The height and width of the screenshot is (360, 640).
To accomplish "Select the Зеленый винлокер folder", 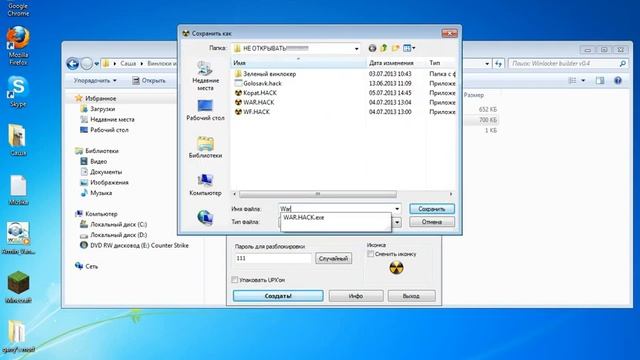I will click(x=269, y=74).
